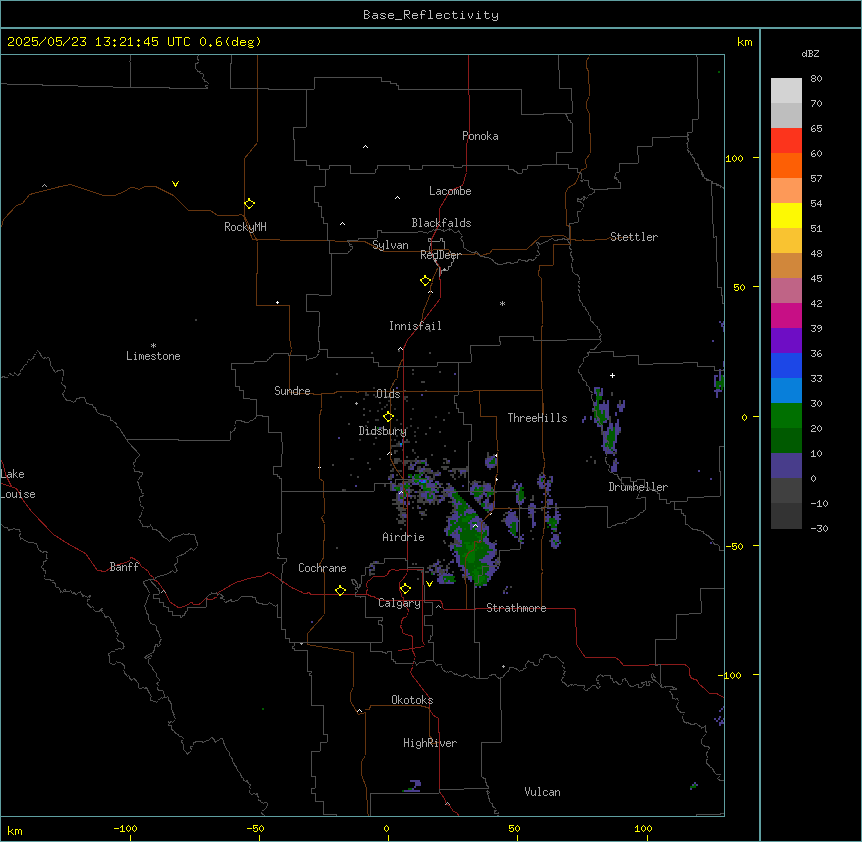Select the Strathmore label
This screenshot has width=862, height=842.
point(516,608)
